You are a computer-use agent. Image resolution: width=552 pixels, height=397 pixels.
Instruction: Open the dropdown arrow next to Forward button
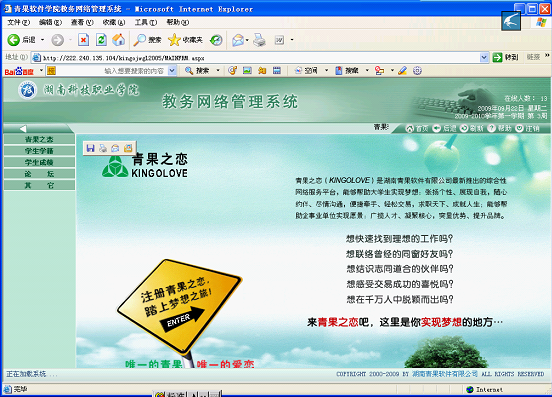point(70,40)
